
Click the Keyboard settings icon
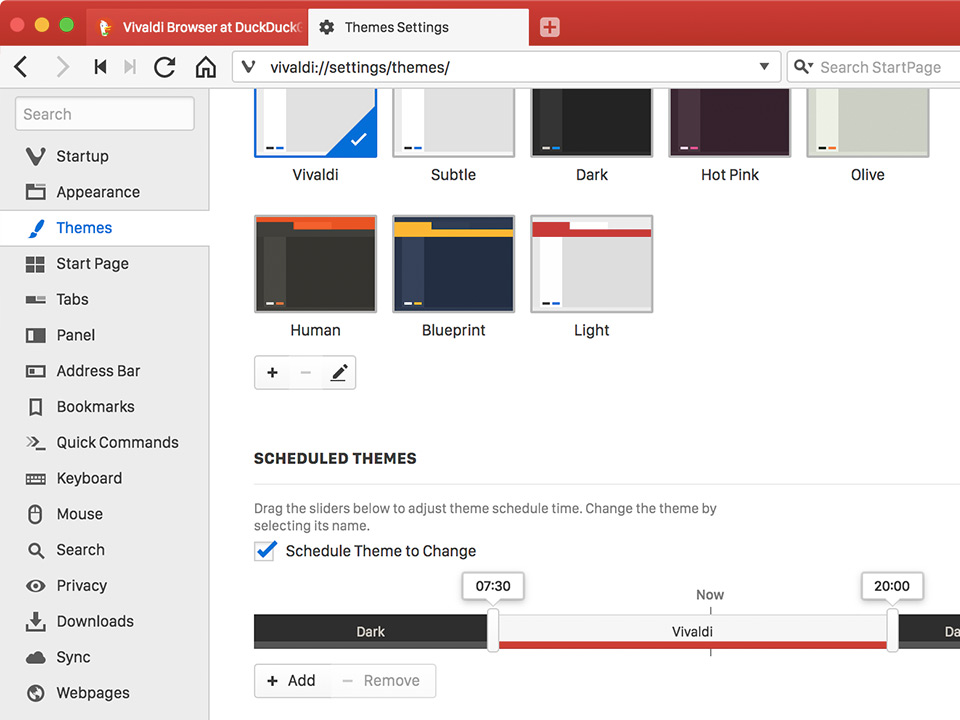[x=36, y=479]
